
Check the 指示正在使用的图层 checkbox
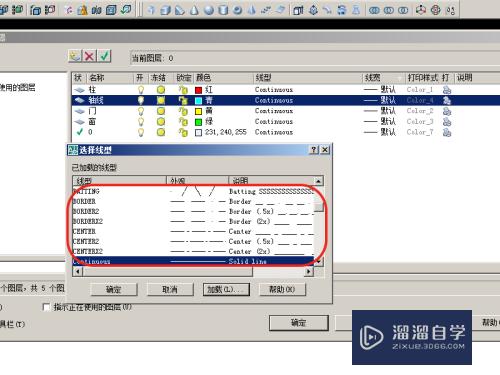click(47, 307)
